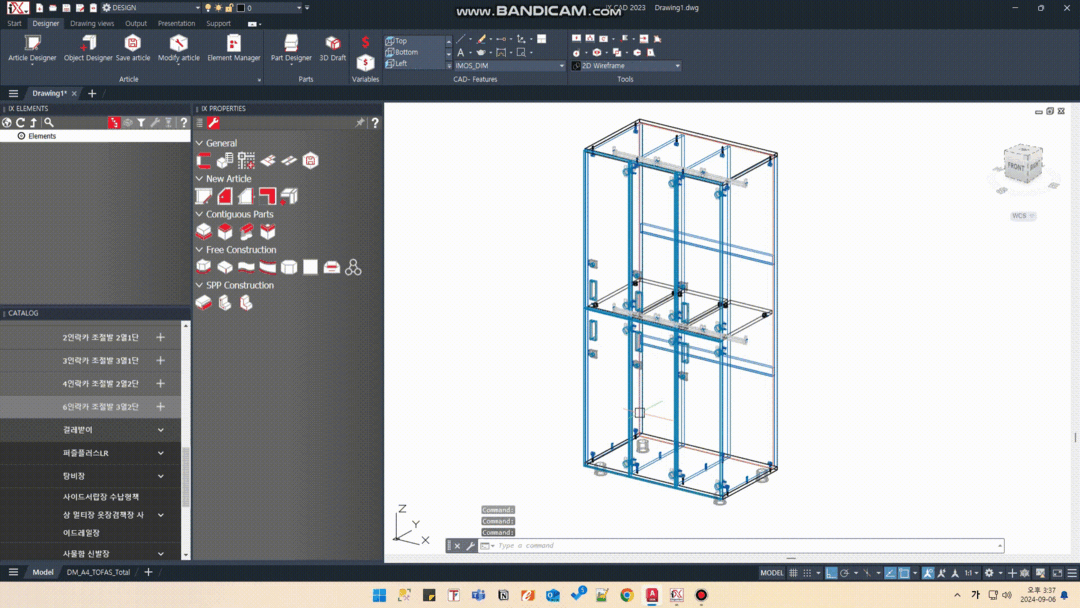The height and width of the screenshot is (608, 1080).
Task: Open the Part Designer tool
Action: (291, 48)
